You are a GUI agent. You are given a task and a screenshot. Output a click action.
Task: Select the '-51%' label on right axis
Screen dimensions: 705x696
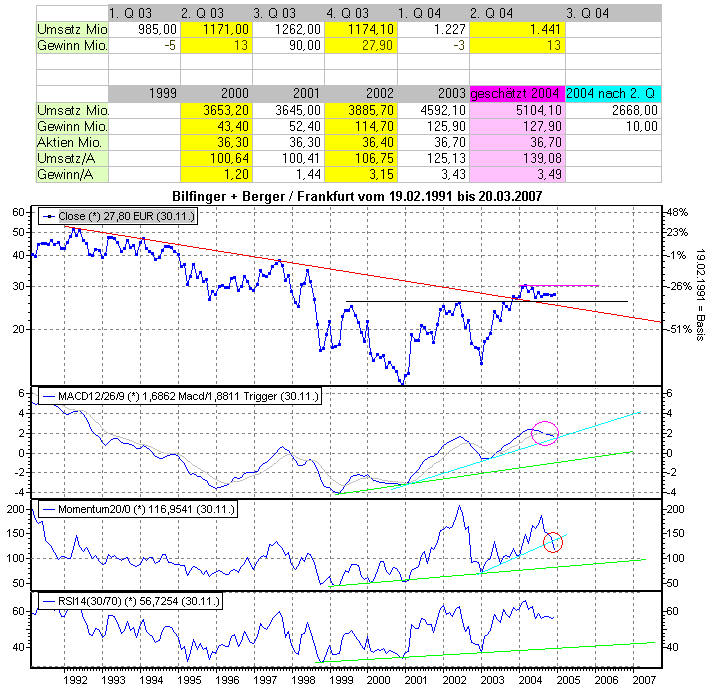pos(678,329)
